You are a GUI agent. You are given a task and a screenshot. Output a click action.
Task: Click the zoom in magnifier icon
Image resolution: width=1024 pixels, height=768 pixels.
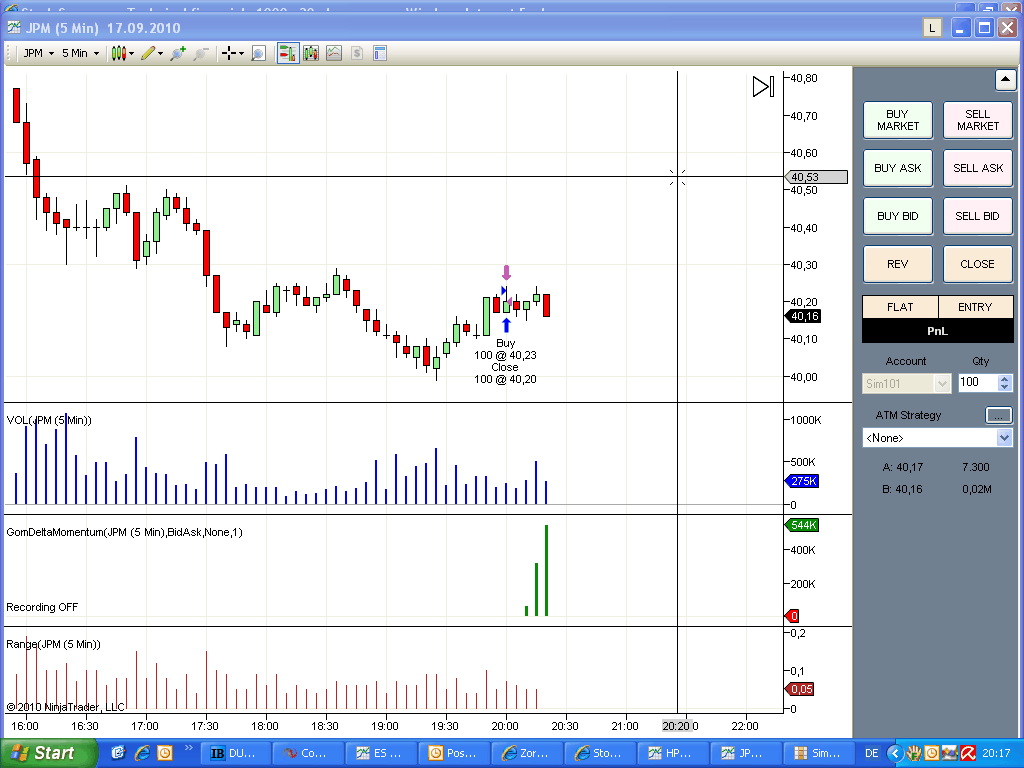point(178,54)
